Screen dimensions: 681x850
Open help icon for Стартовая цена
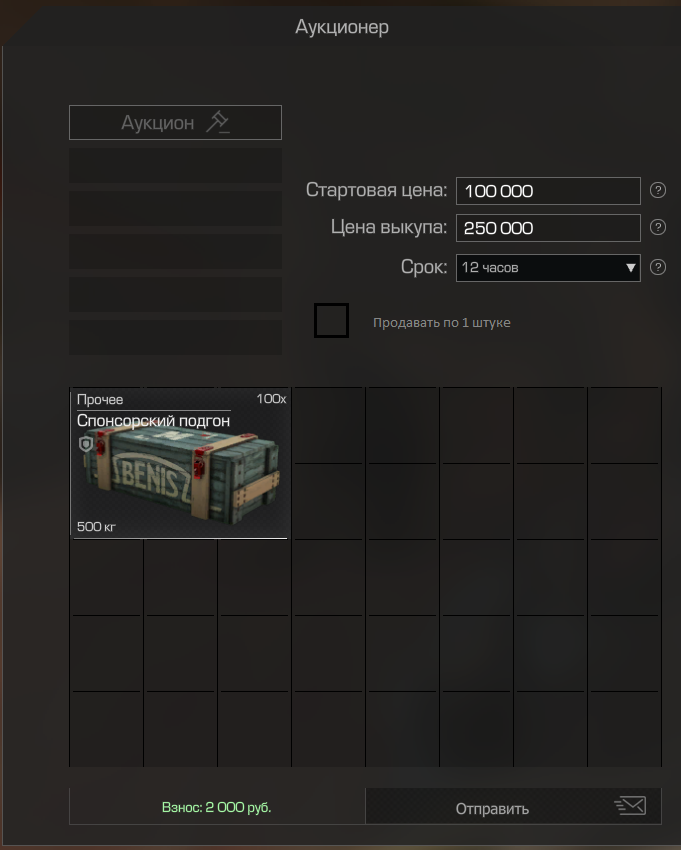[x=658, y=190]
